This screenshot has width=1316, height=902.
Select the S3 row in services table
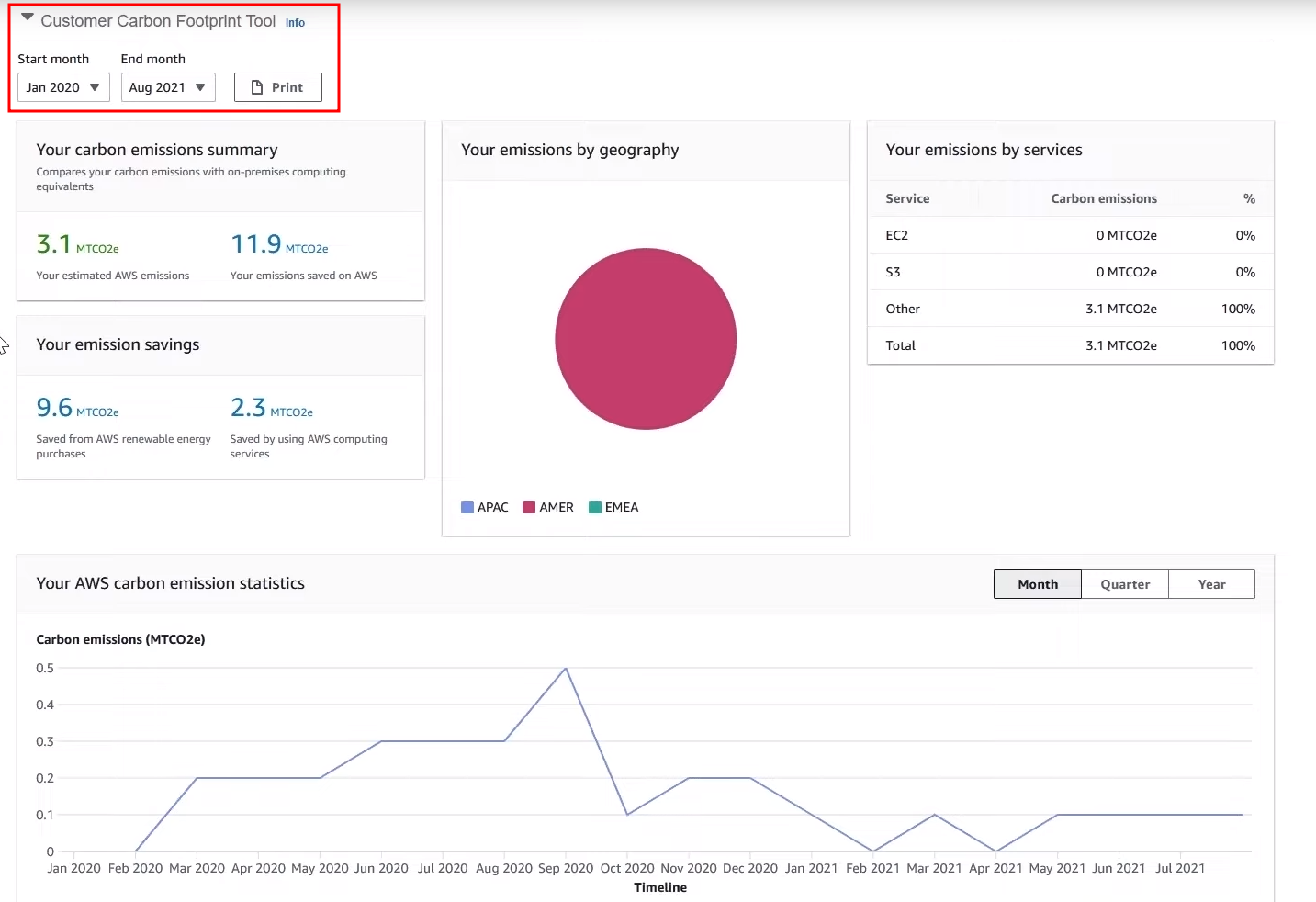click(x=1070, y=272)
